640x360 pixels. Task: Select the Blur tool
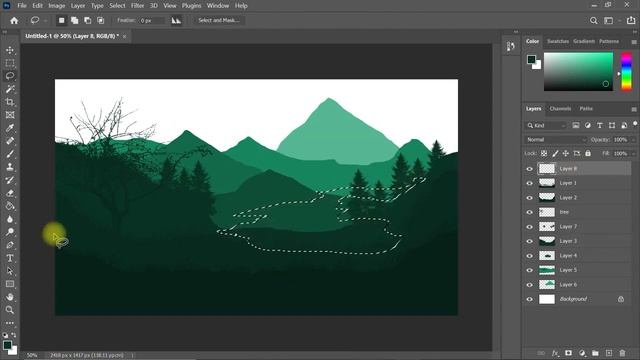coord(10,219)
